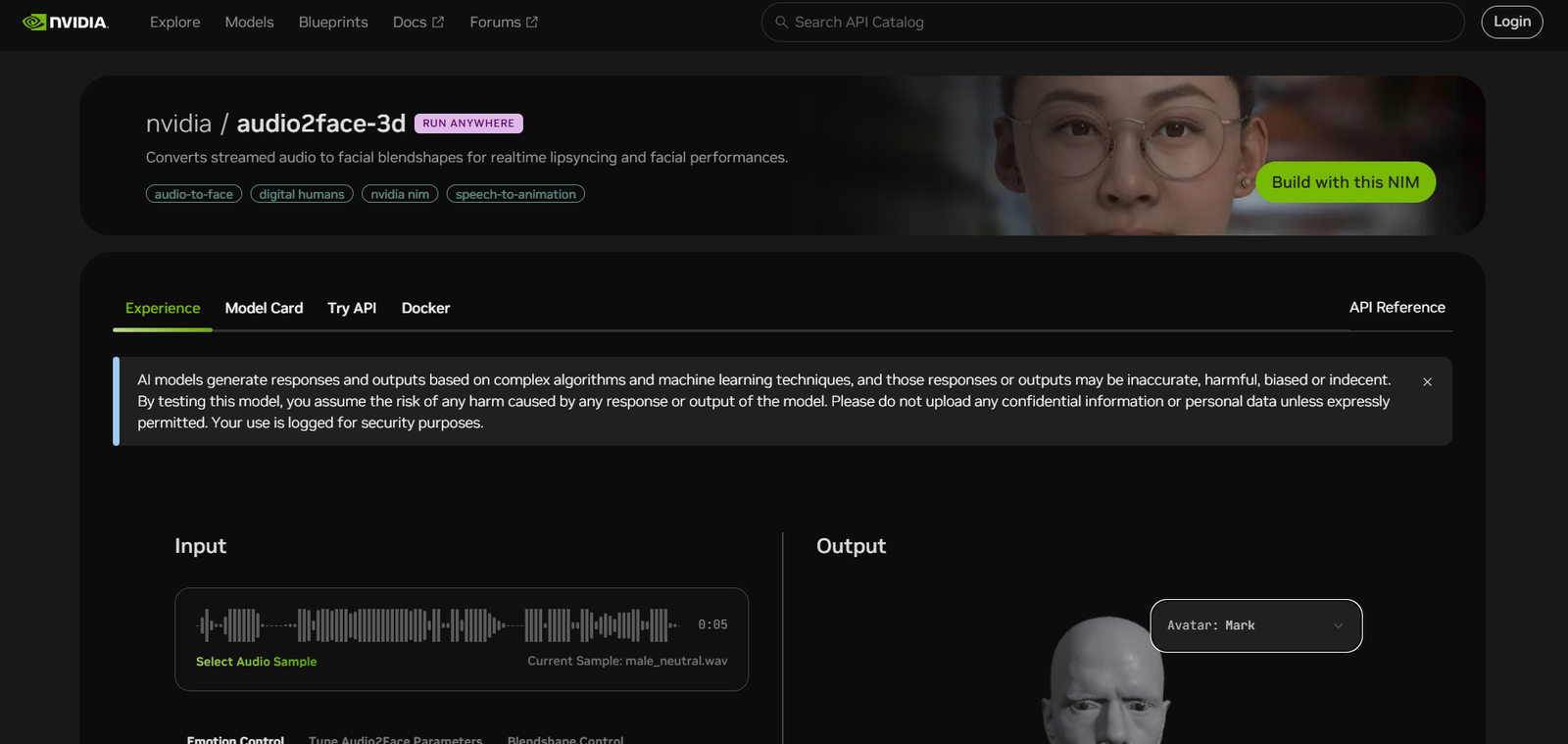Open the Explore menu
The image size is (1568, 744).
174,22
